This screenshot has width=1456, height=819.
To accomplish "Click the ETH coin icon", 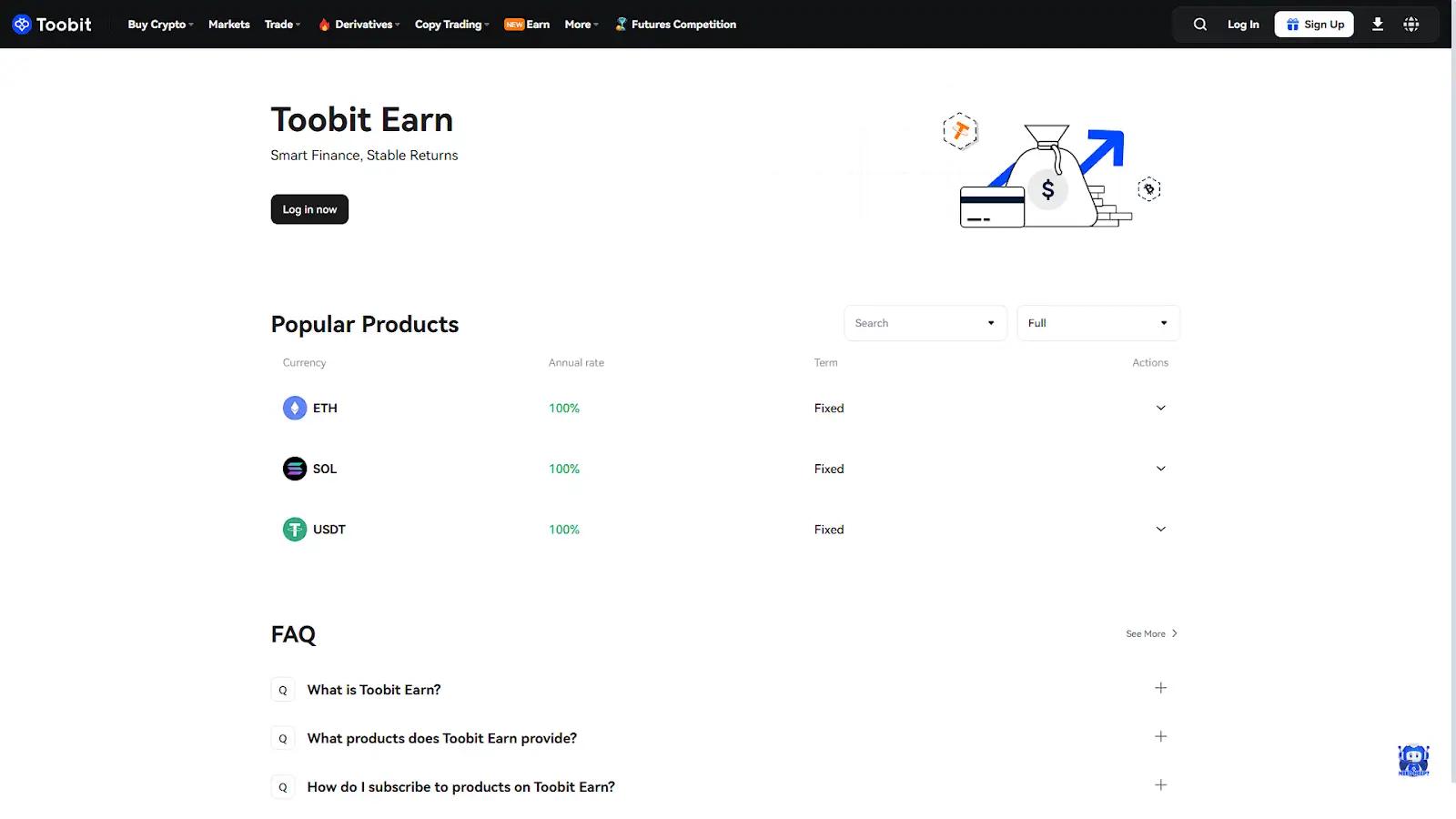I will (x=294, y=408).
